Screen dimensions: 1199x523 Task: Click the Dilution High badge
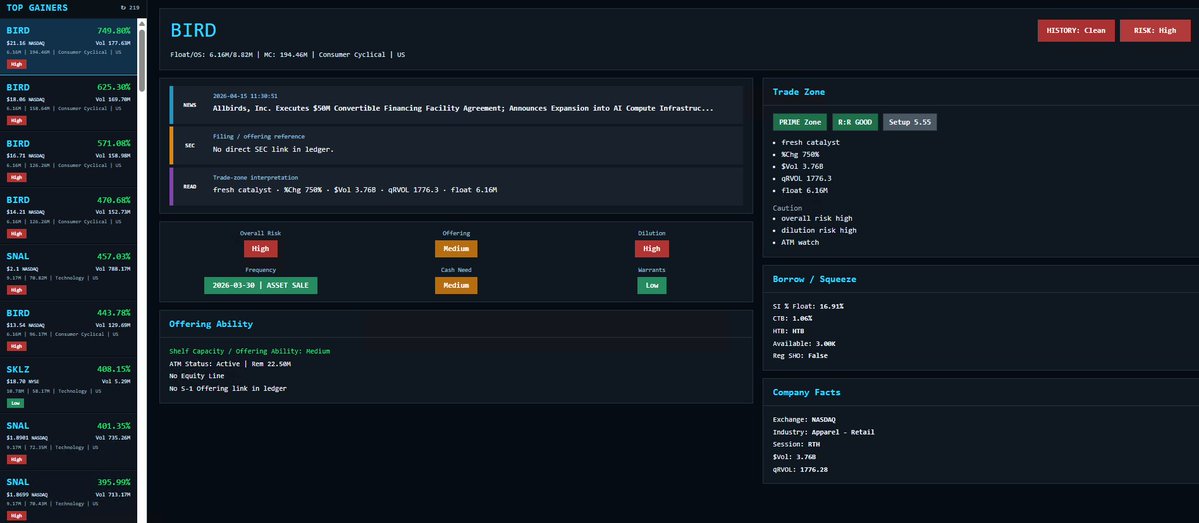(651, 249)
